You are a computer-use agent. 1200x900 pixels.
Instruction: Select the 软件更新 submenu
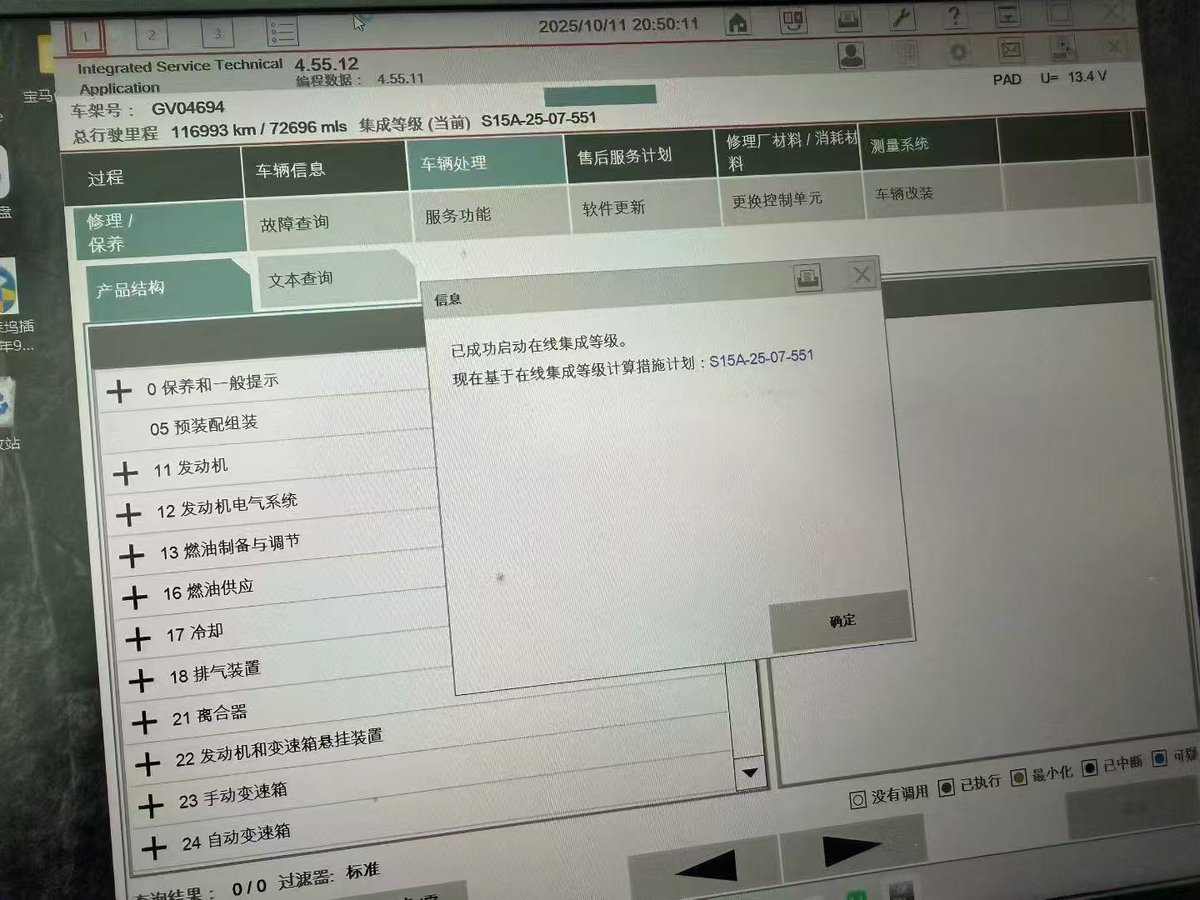coord(643,208)
